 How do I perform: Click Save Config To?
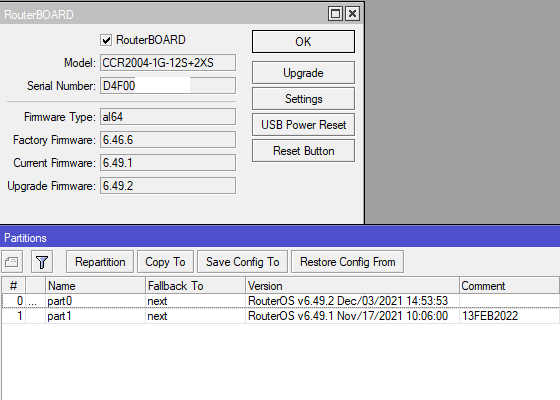click(242, 262)
